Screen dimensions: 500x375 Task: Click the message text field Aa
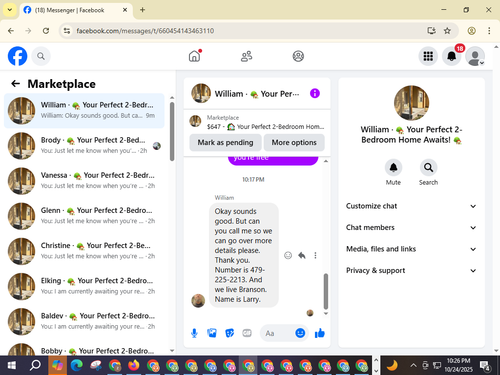pyautogui.click(x=278, y=333)
